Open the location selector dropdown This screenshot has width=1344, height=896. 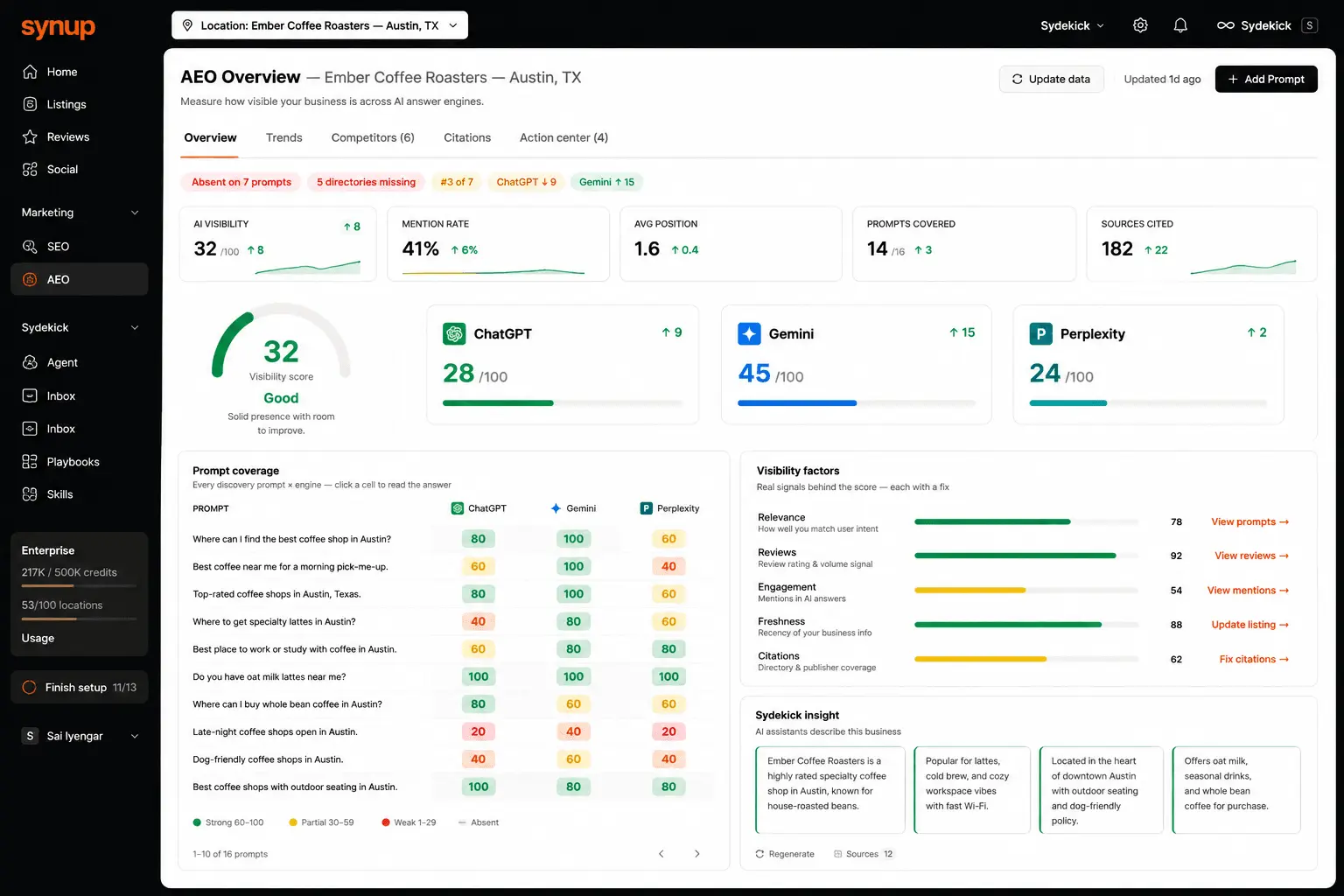click(319, 25)
